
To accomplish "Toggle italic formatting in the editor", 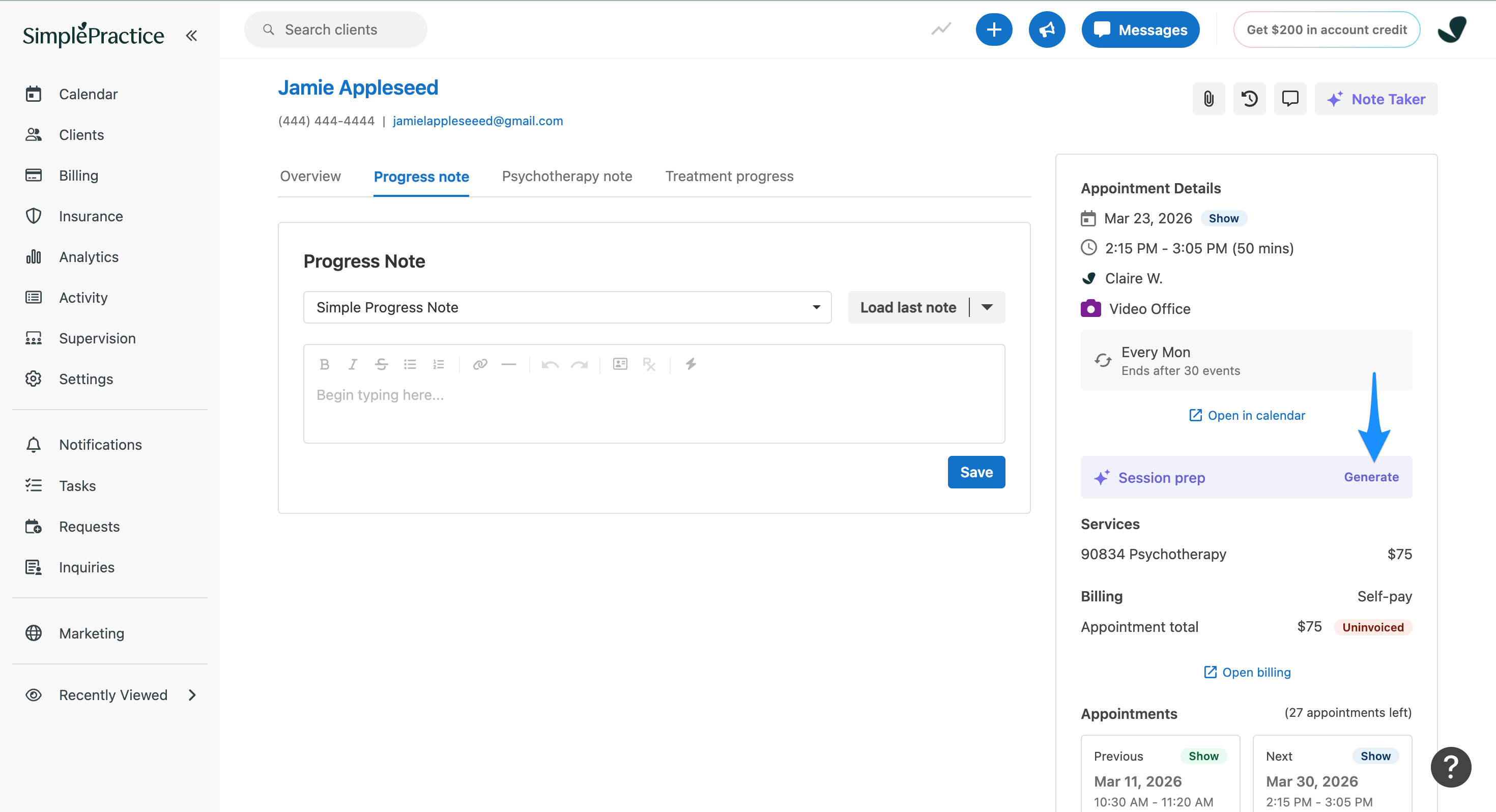I will point(353,364).
